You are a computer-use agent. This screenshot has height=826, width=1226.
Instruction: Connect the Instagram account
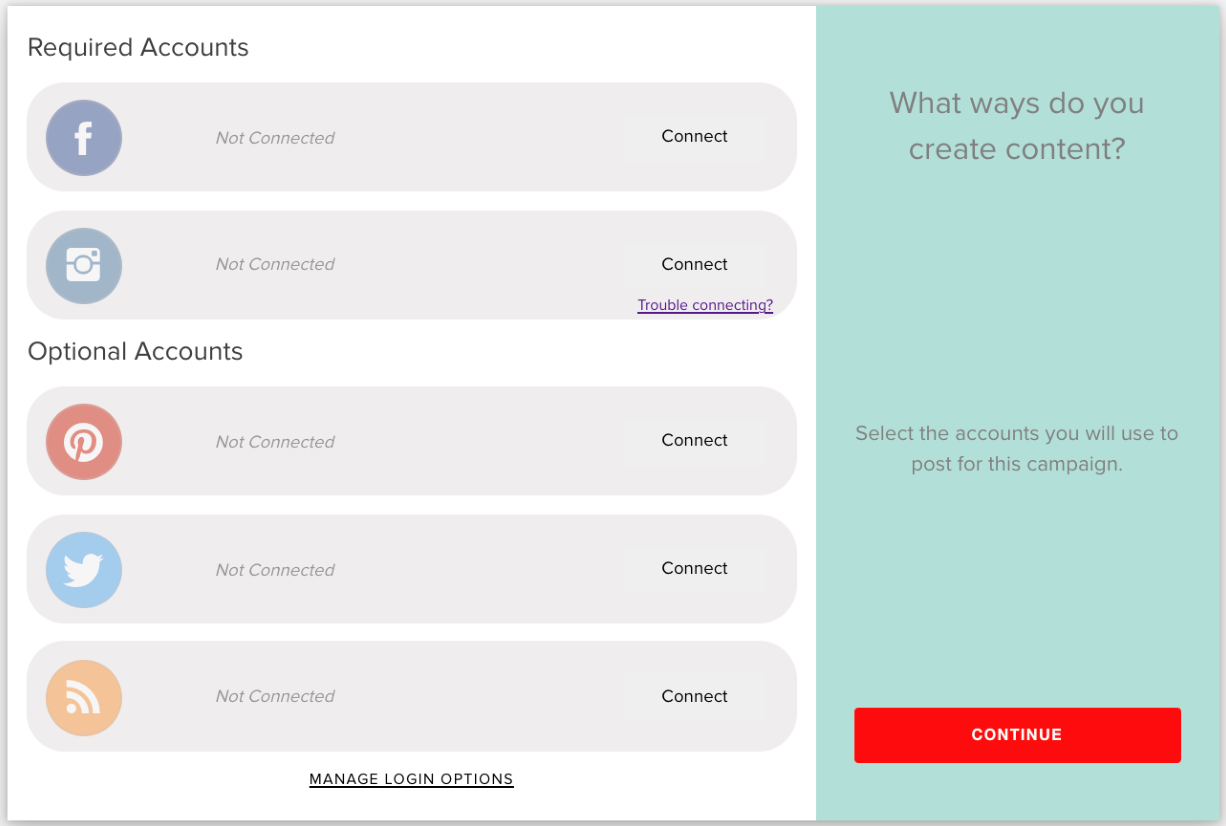point(694,265)
